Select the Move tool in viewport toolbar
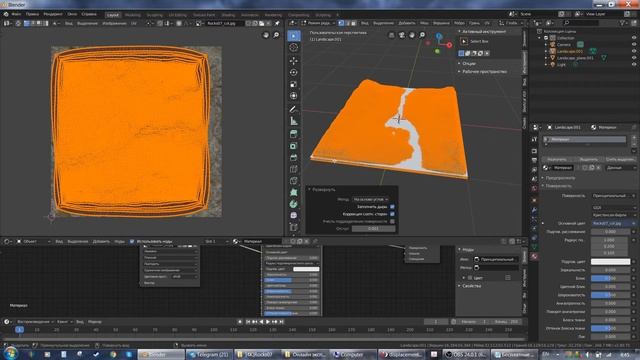This screenshot has width=640, height=360. (293, 60)
